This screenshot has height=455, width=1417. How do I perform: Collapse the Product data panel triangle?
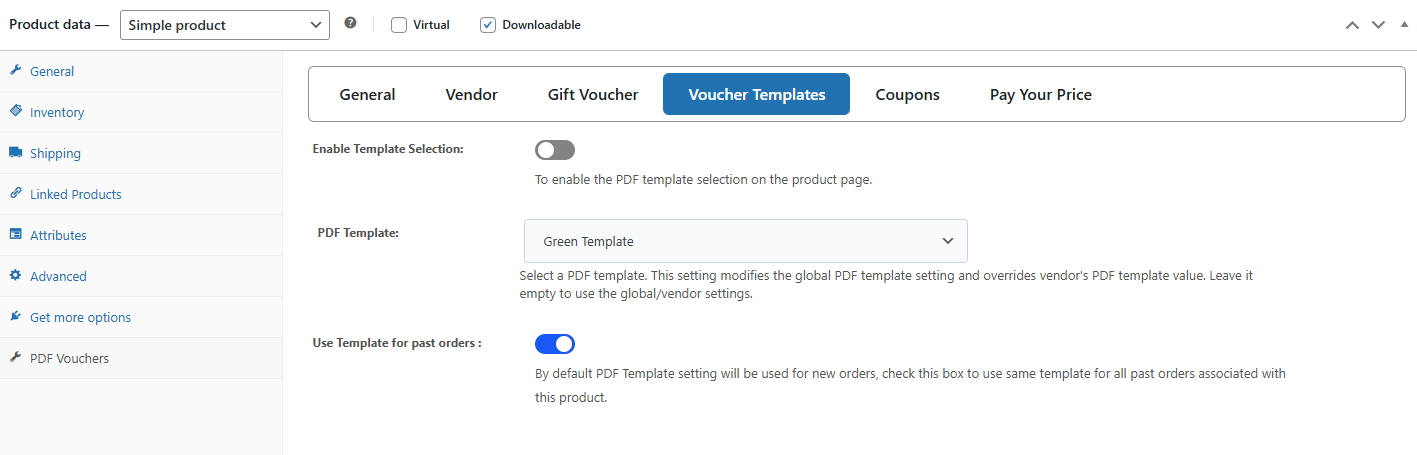1404,24
